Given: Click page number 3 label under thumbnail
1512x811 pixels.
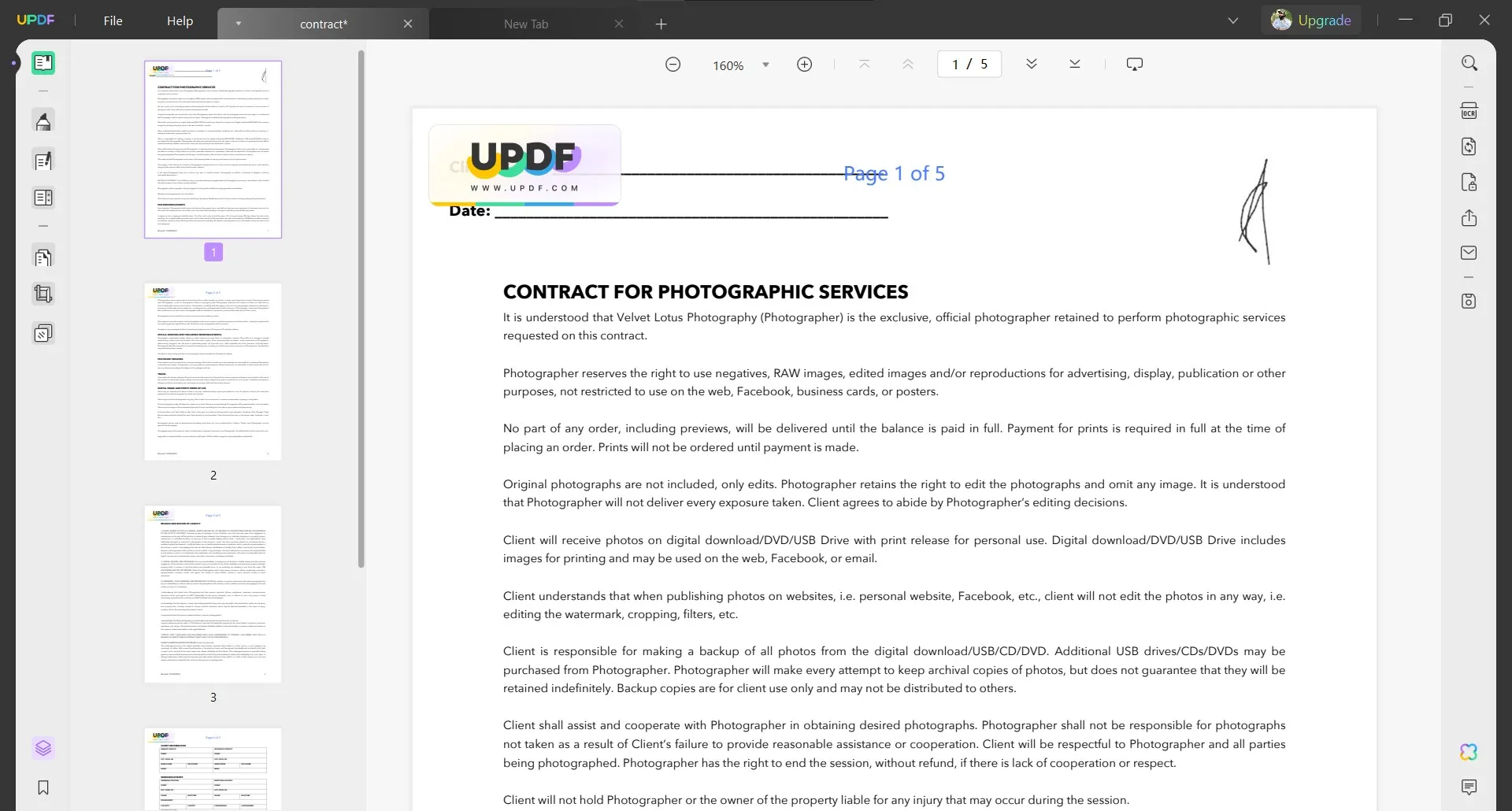Looking at the screenshot, I should pyautogui.click(x=213, y=697).
